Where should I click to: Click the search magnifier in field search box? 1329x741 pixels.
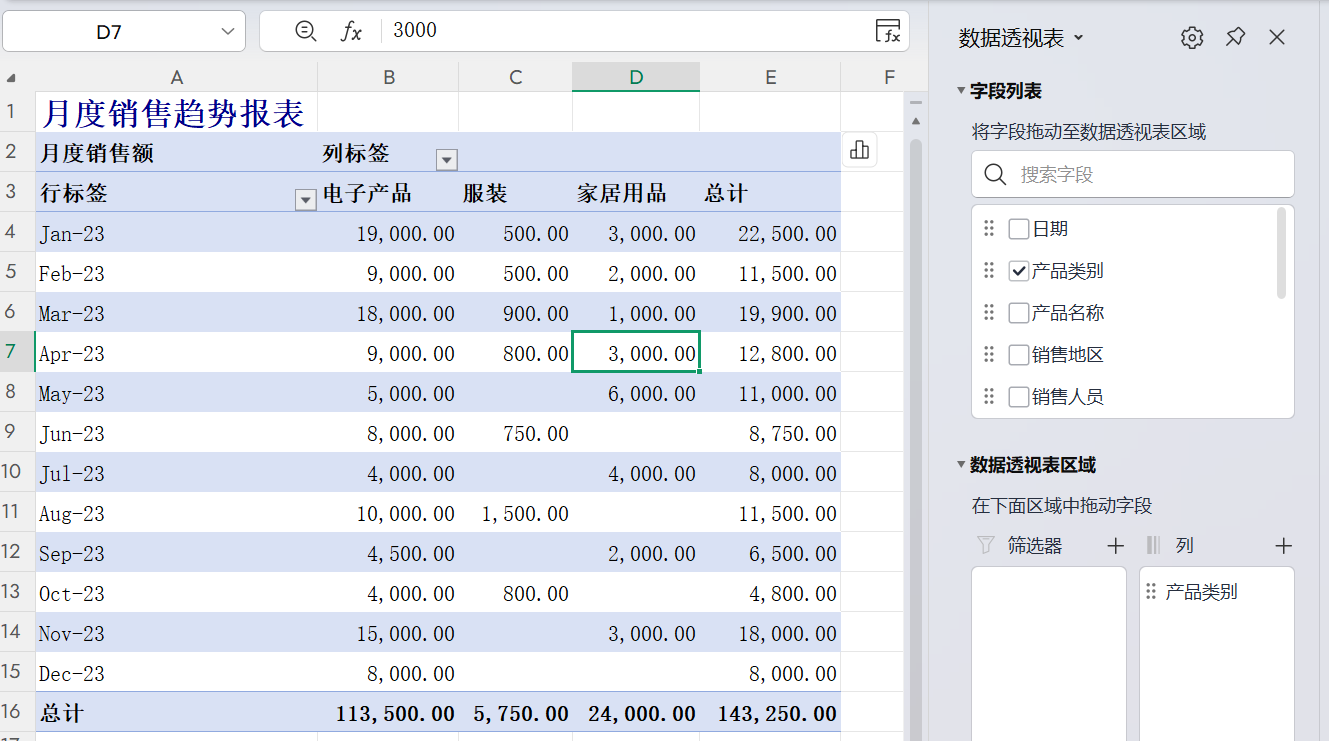pyautogui.click(x=995, y=174)
